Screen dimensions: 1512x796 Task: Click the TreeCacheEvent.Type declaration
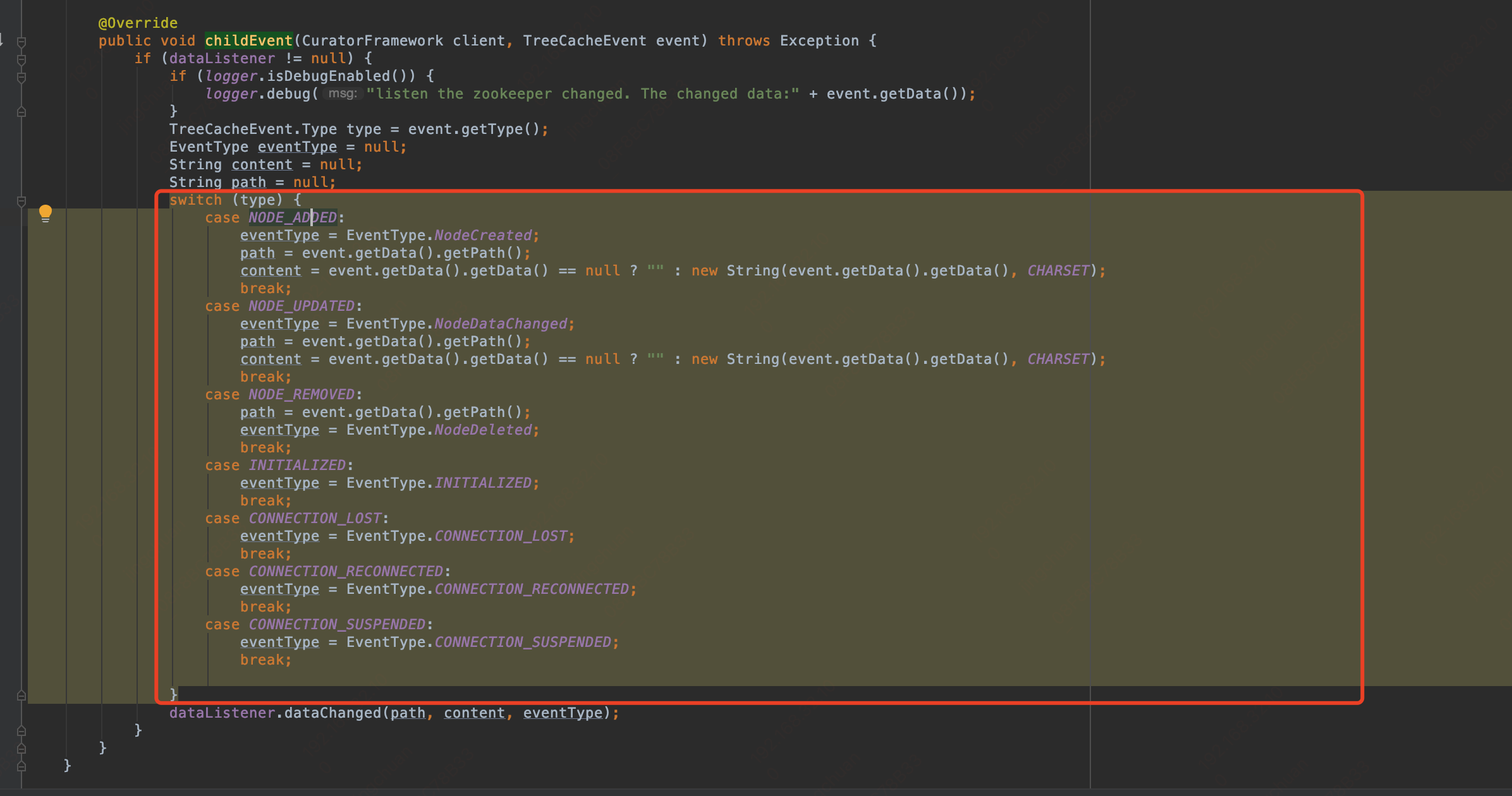pyautogui.click(x=253, y=130)
